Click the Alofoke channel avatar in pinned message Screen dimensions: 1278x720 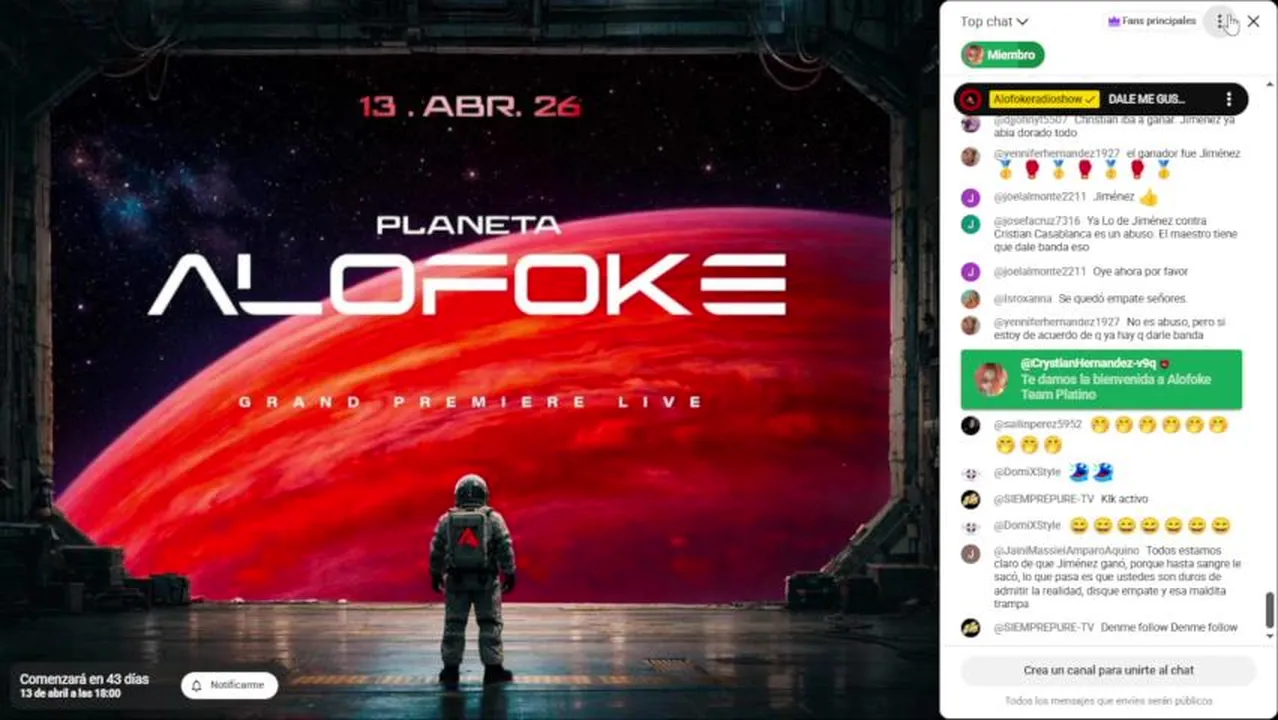click(970, 99)
